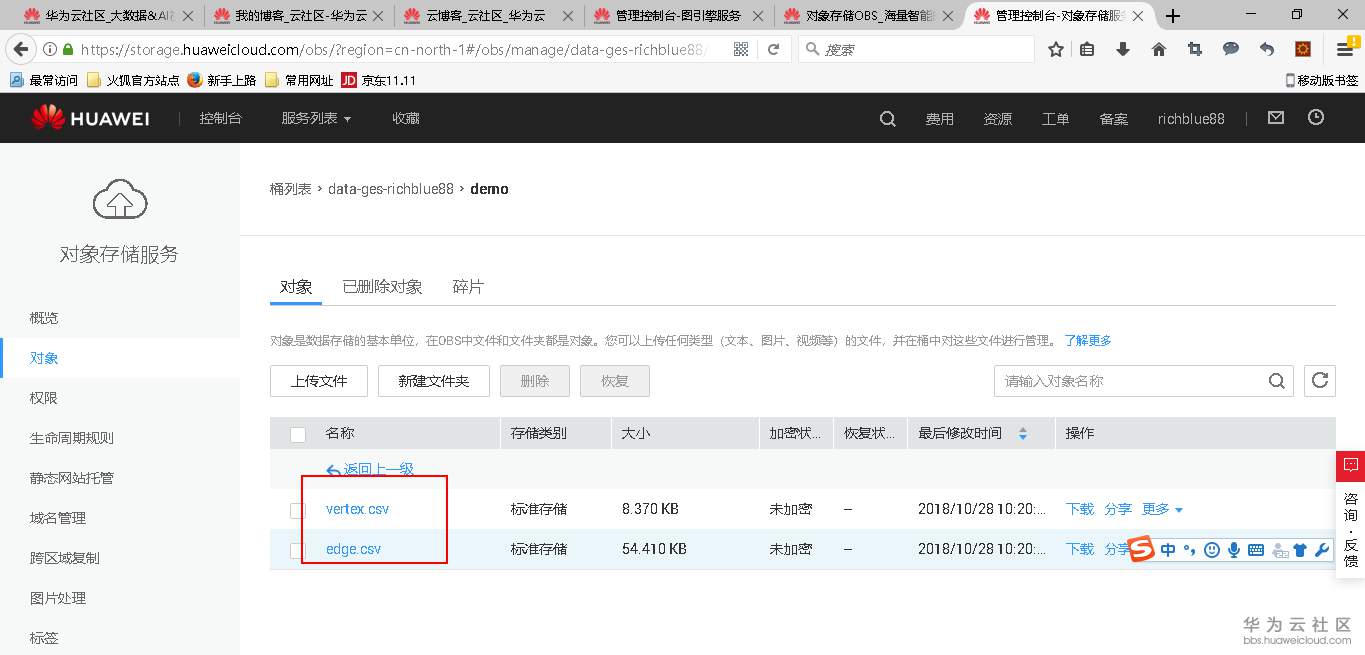Open the Sogou soft keyboard
The width and height of the screenshot is (1365, 655).
click(1255, 549)
